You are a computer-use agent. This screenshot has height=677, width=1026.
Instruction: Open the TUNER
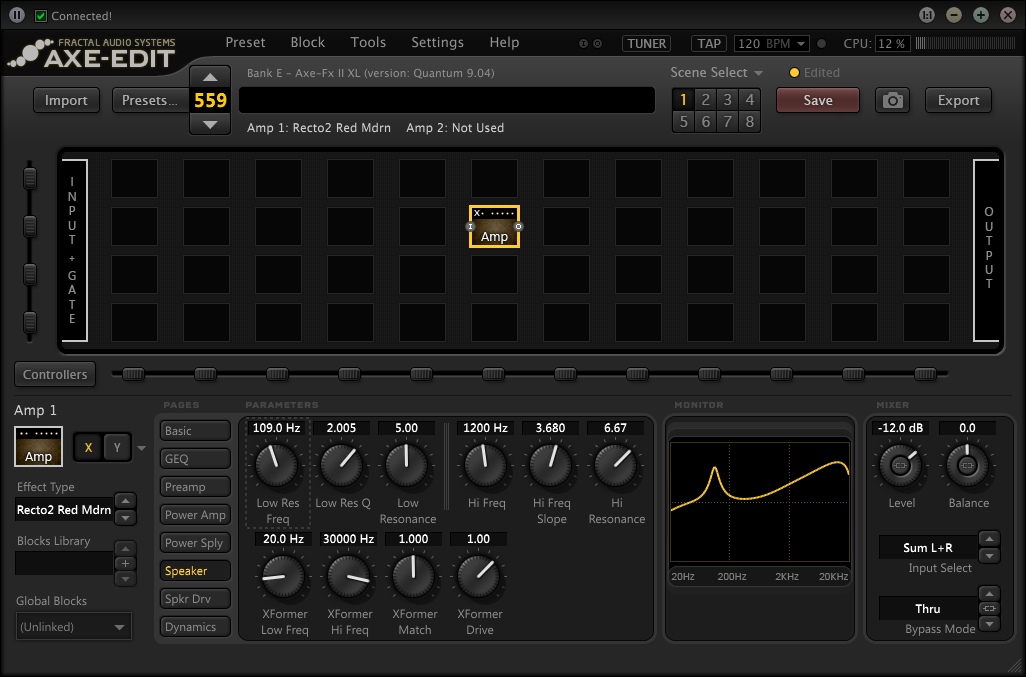click(646, 44)
